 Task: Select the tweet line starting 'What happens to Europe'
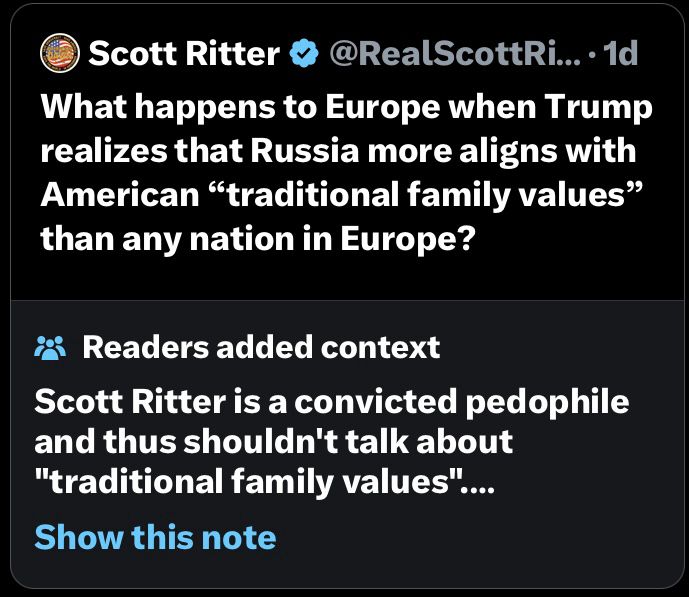[346, 108]
